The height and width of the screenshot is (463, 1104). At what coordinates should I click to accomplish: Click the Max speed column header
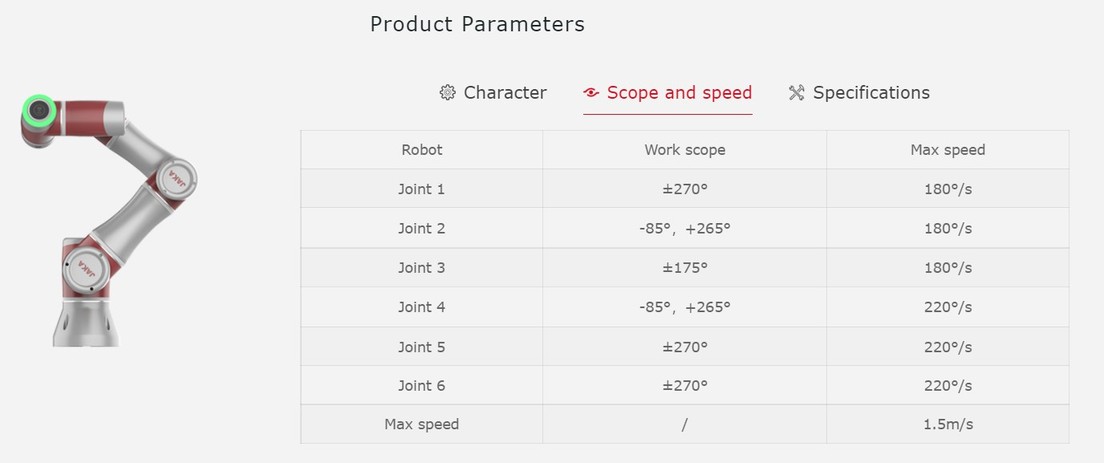[948, 149]
